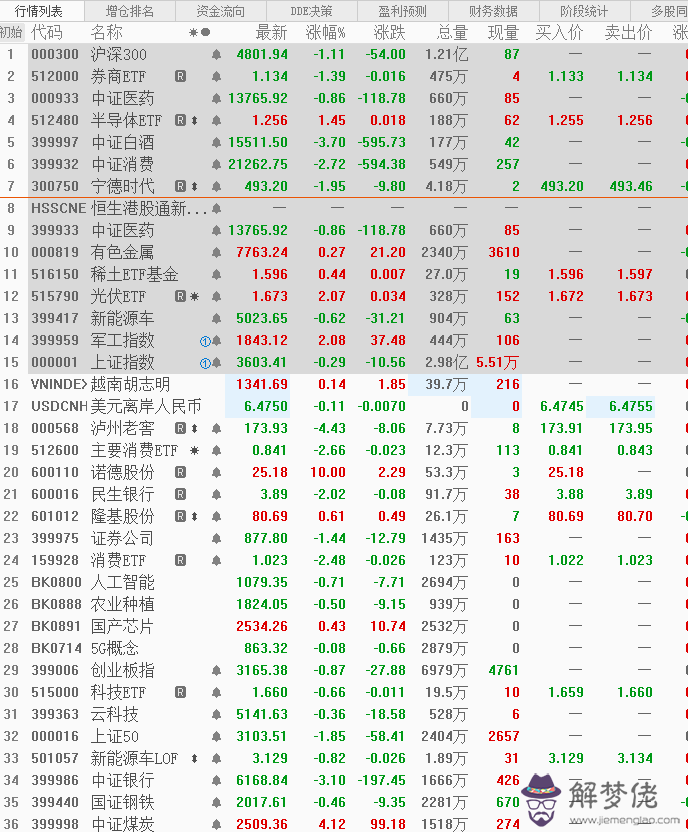Click the R margin icon for 消费ETF
Image resolution: width=688 pixels, height=832 pixels.
[180, 560]
